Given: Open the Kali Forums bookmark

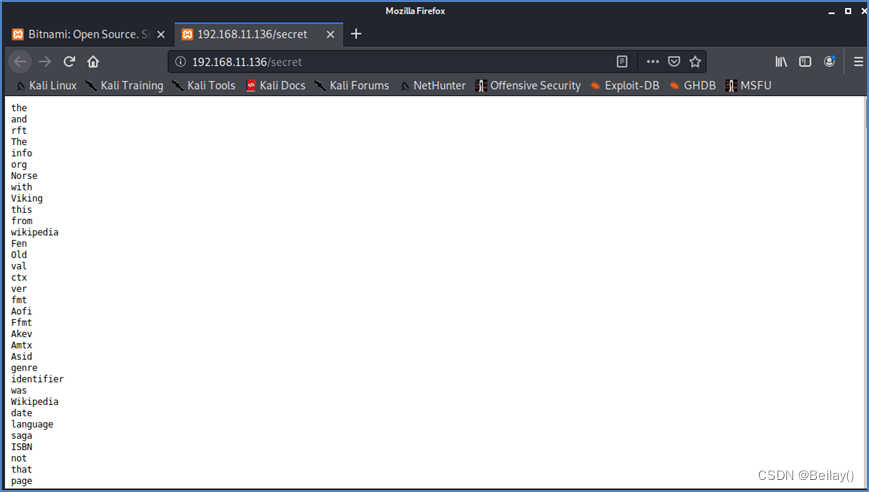Looking at the screenshot, I should (352, 85).
